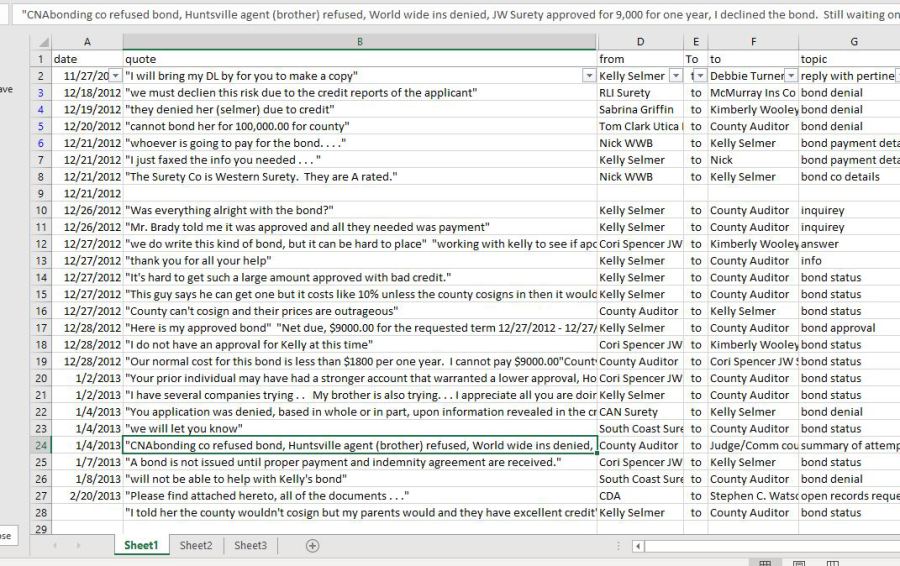Screen dimensions: 900x566
Task: Click the Normal view icon in status bar
Action: point(765,563)
